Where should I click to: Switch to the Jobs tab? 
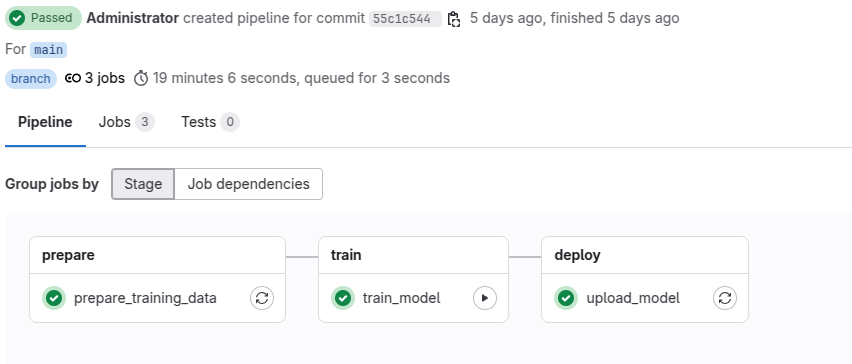[x=126, y=122]
